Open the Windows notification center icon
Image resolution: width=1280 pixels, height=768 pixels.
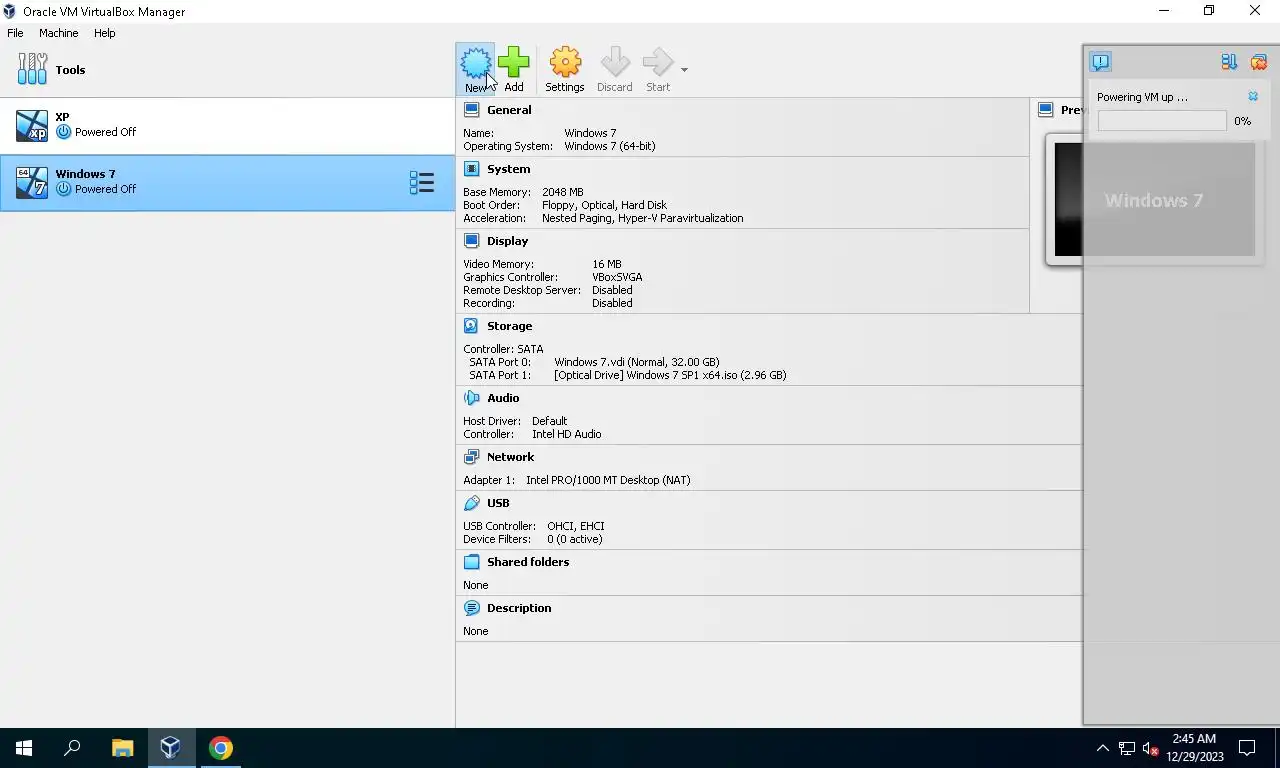1247,748
